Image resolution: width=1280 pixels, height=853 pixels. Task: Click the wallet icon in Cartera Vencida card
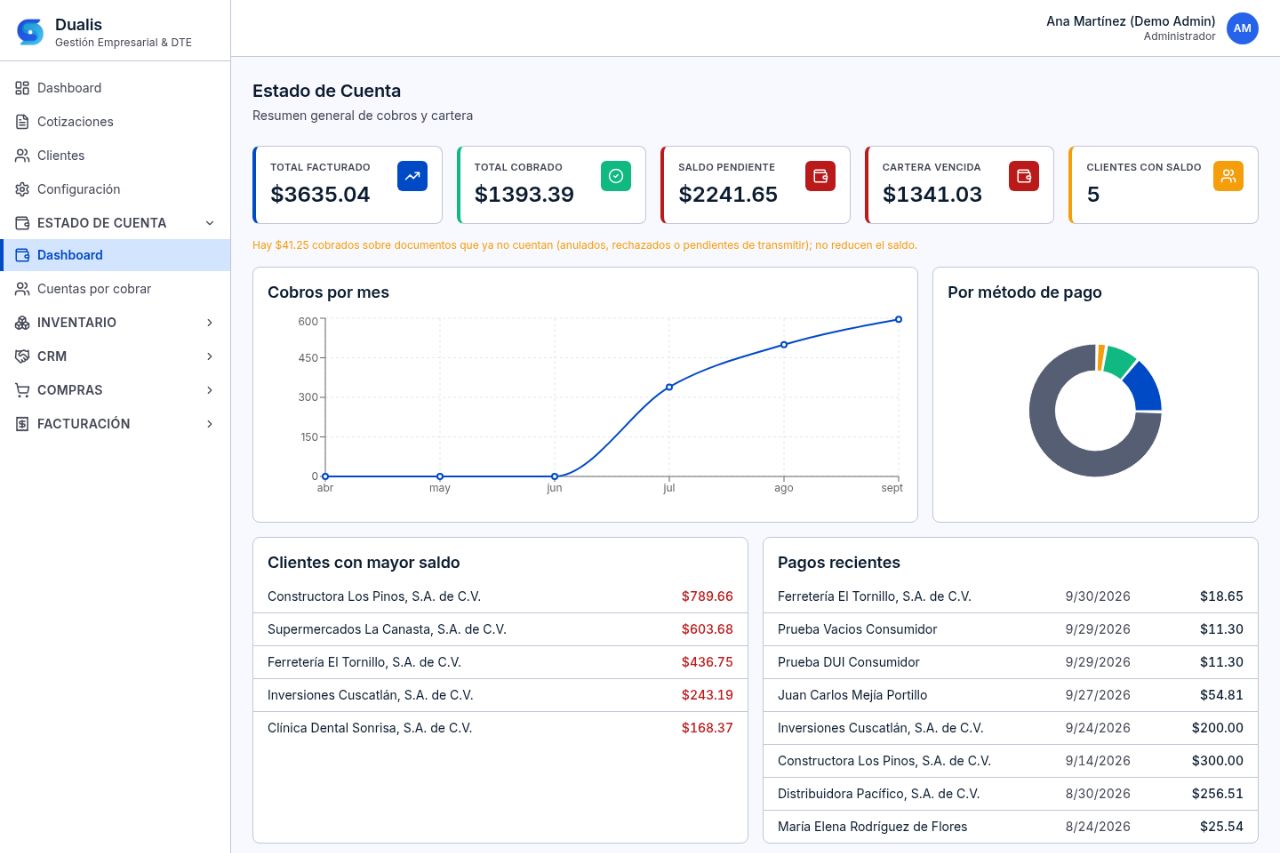pyautogui.click(x=1024, y=176)
